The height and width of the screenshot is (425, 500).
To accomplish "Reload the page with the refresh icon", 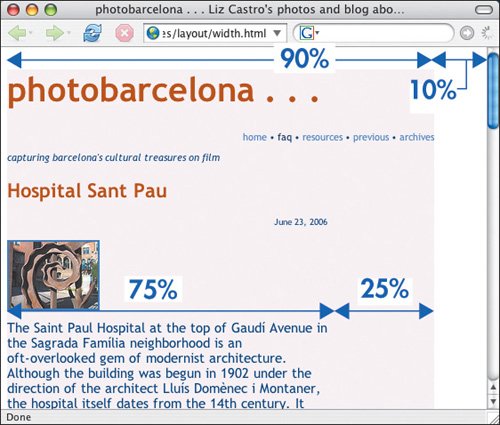I will point(92,33).
